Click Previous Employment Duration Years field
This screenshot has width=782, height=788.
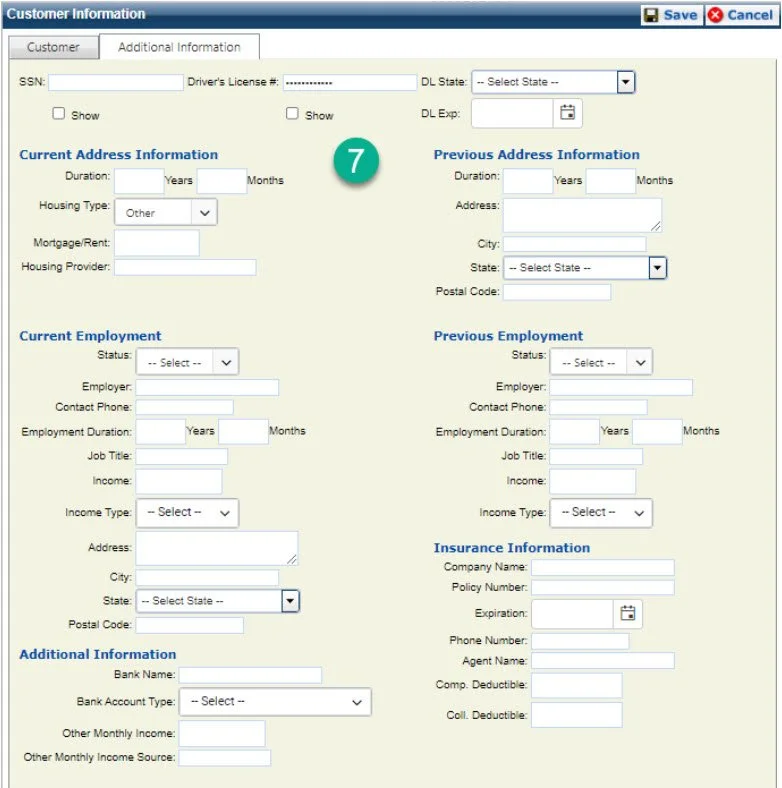[574, 432]
